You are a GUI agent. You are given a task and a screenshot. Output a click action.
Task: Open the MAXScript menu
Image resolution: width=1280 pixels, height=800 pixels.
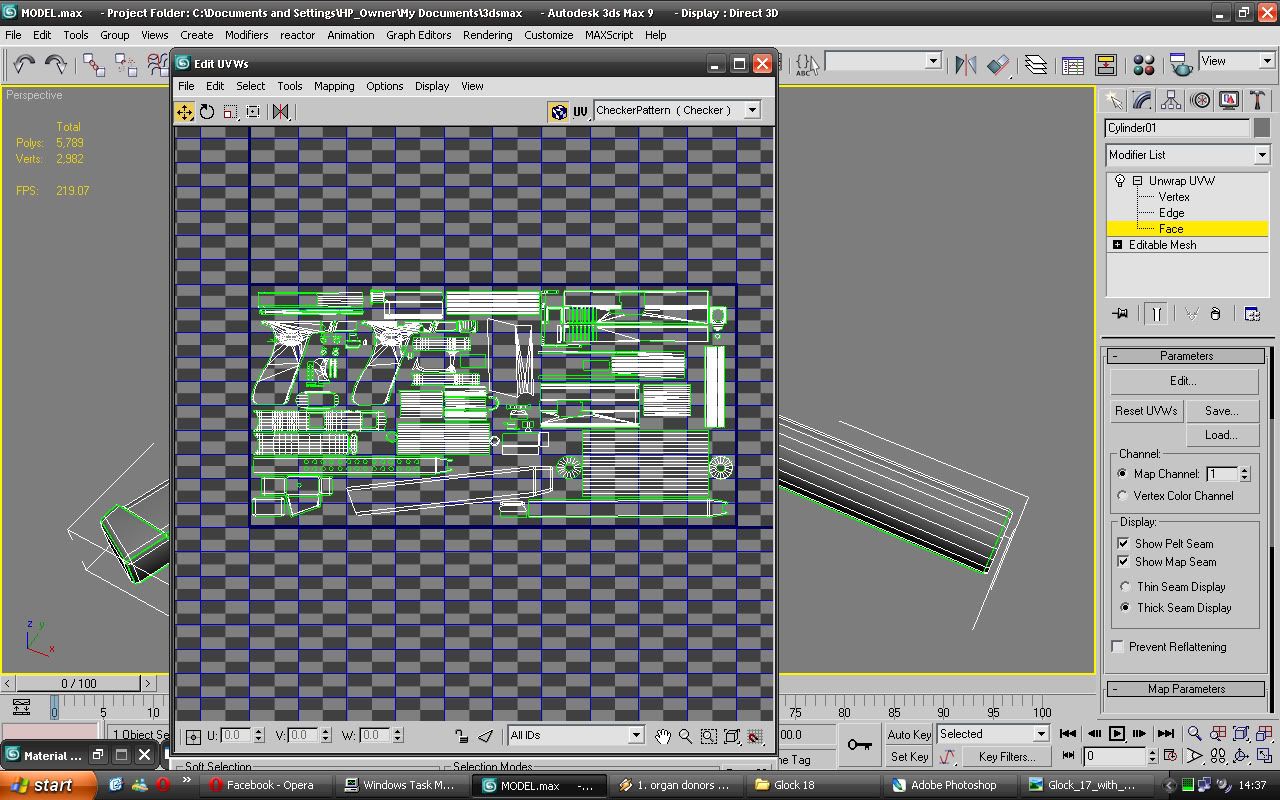(609, 35)
